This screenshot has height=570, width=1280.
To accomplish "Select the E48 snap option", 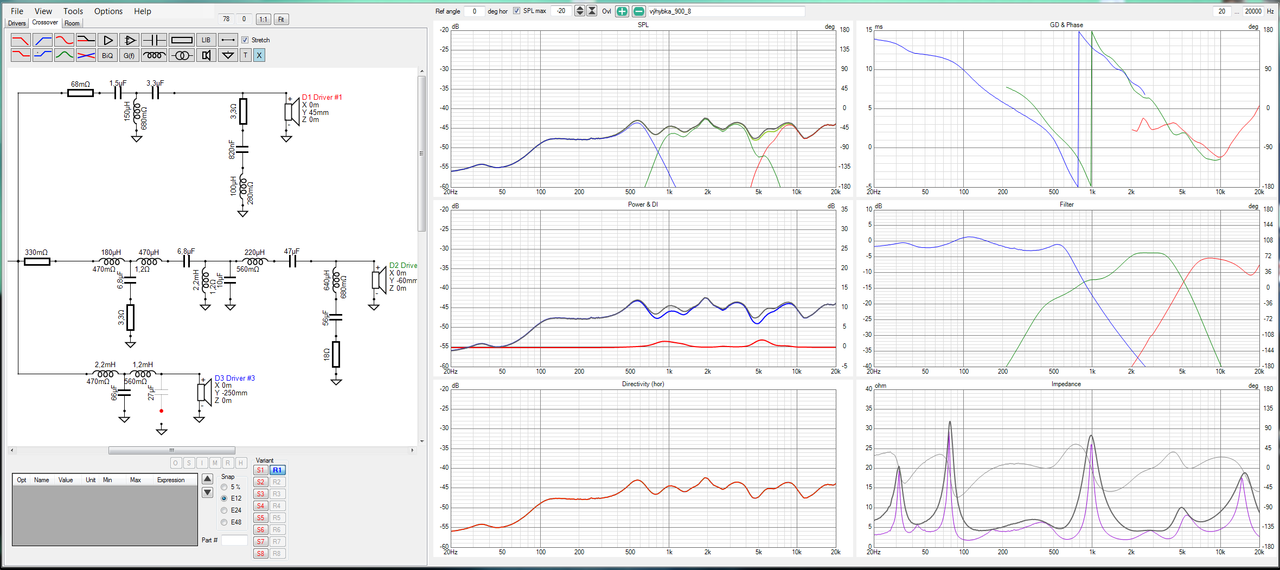I will tap(224, 522).
